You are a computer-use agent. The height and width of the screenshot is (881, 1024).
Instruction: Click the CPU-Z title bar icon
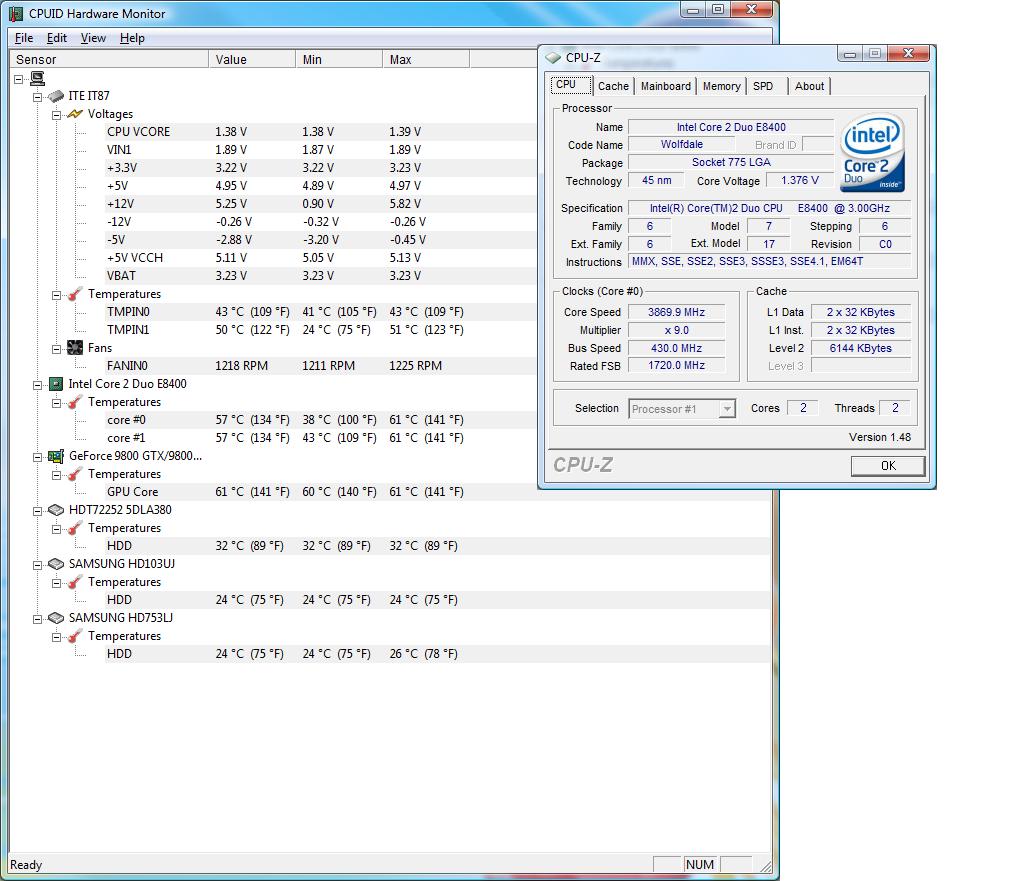pos(553,57)
